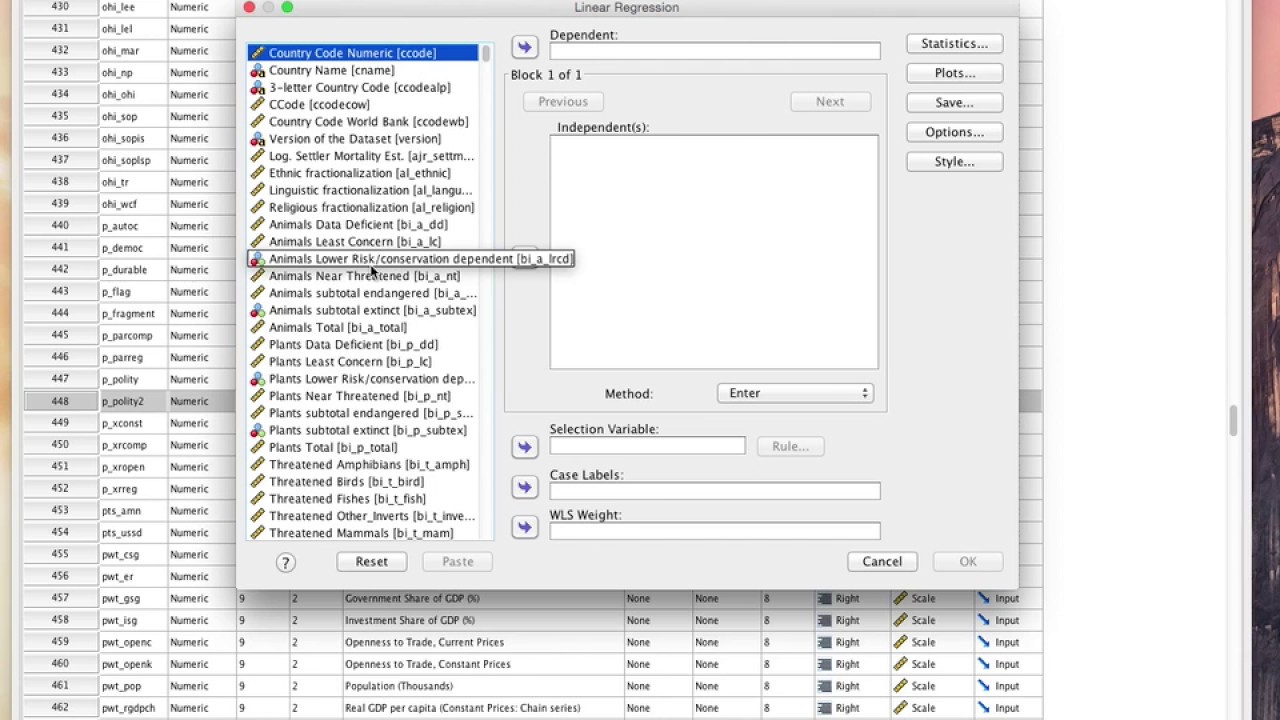Image resolution: width=1280 pixels, height=720 pixels.
Task: Open the help question mark button
Action: click(x=285, y=562)
